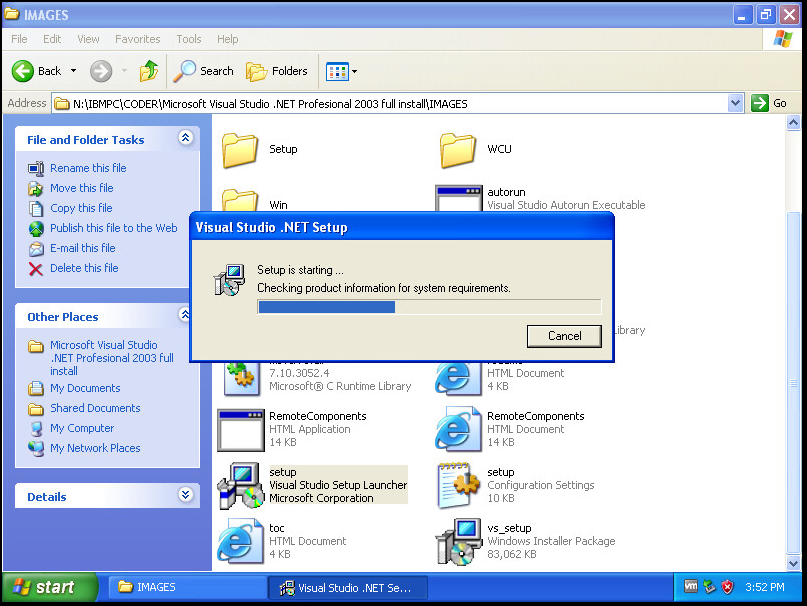807x606 pixels.
Task: Collapse the File and Folder Tasks panel
Action: [x=185, y=139]
